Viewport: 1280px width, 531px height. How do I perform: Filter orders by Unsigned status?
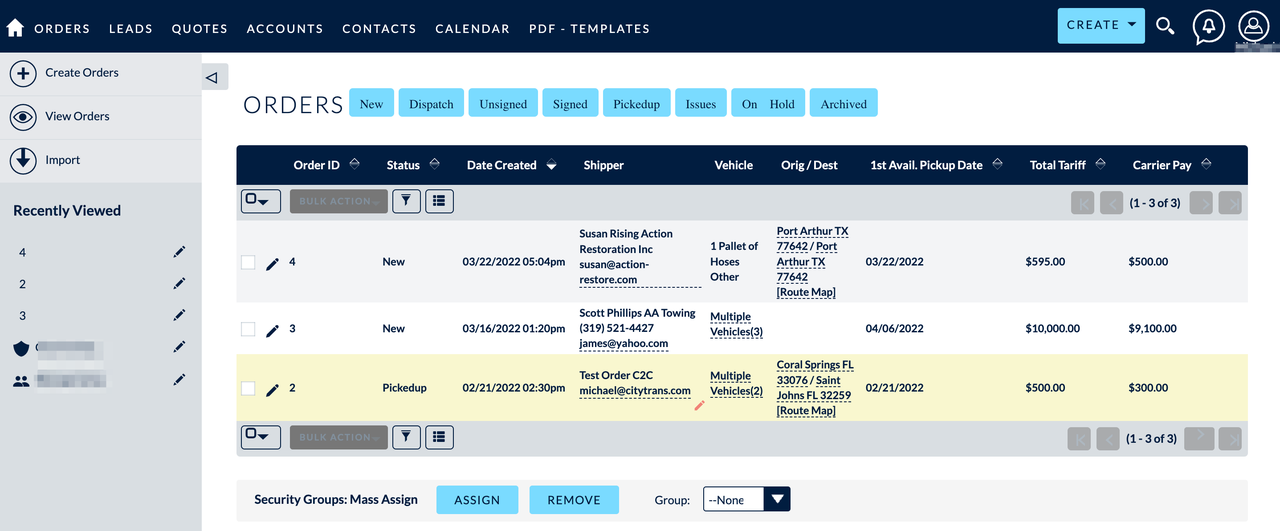[503, 103]
